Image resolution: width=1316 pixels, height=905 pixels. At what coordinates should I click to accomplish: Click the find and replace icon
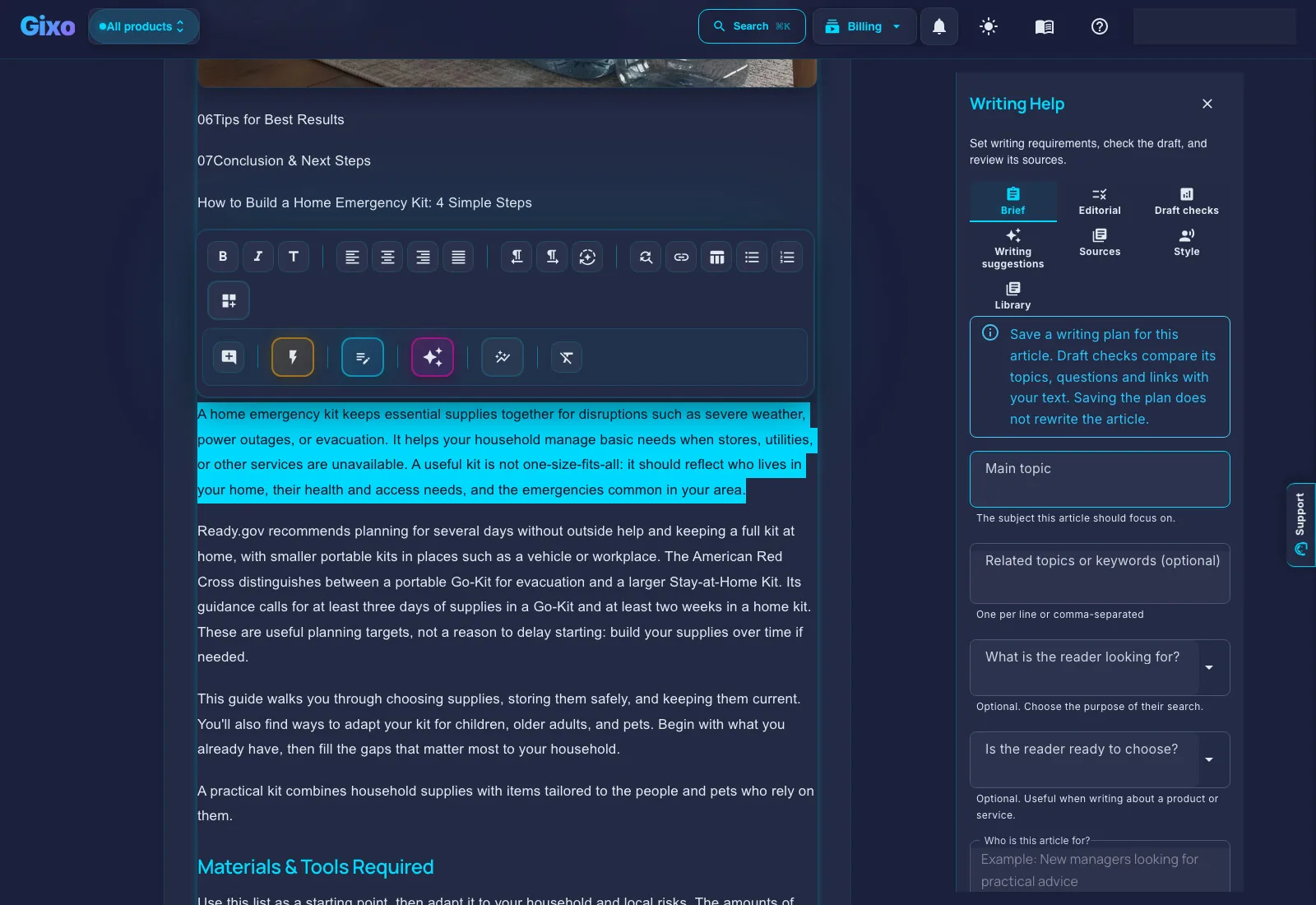click(x=646, y=257)
